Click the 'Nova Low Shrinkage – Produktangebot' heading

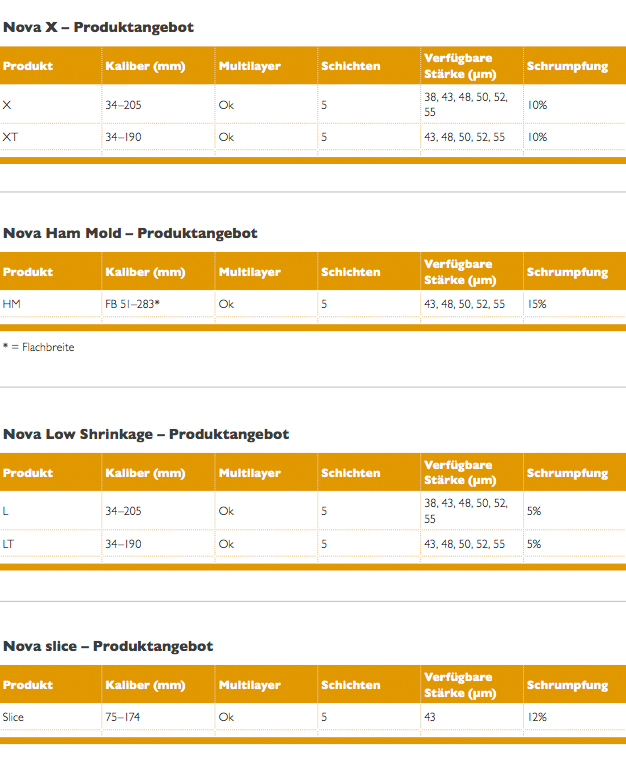point(146,434)
